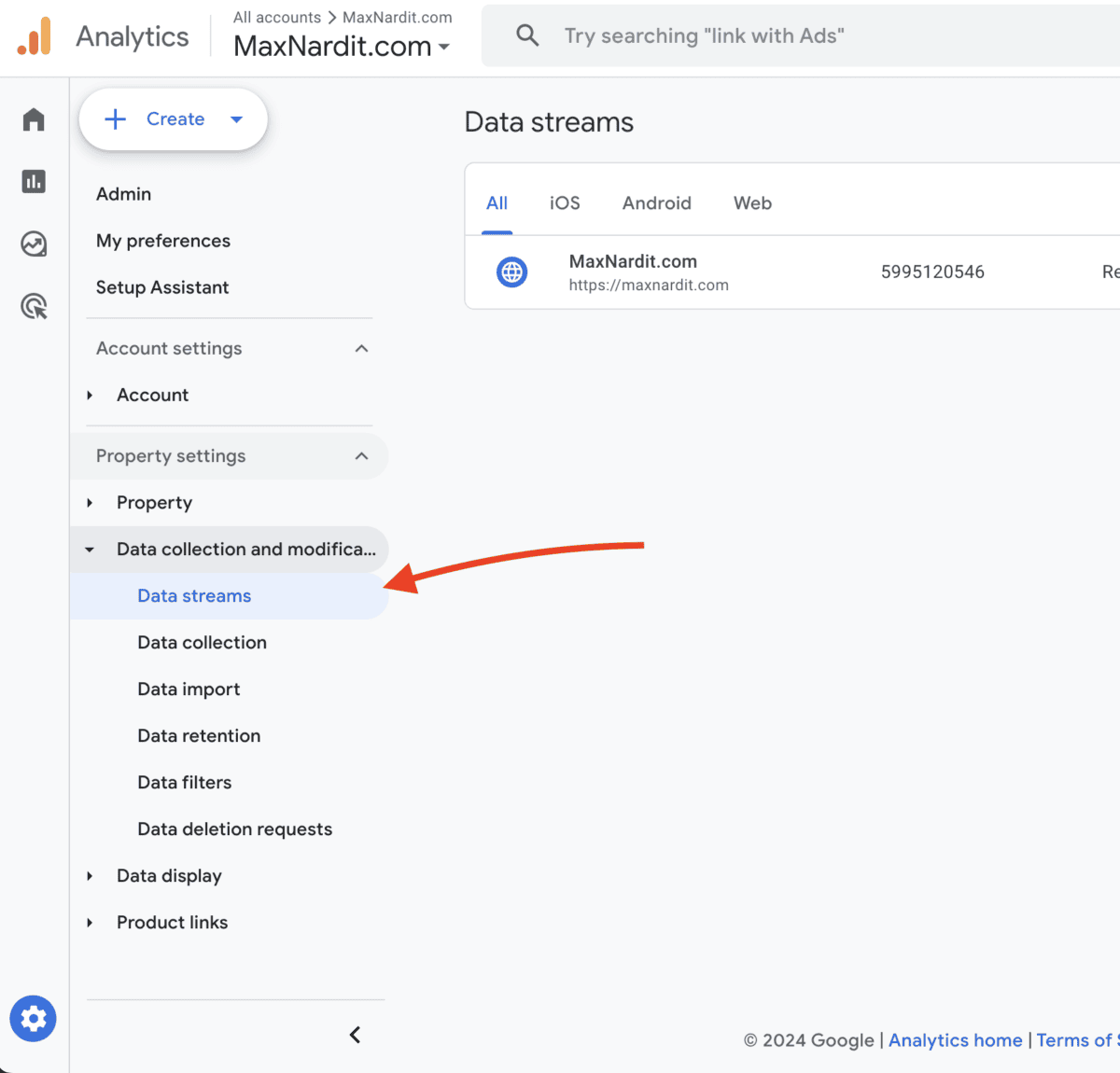Image resolution: width=1120 pixels, height=1073 pixels.
Task: Switch to the iOS tab
Action: (565, 203)
